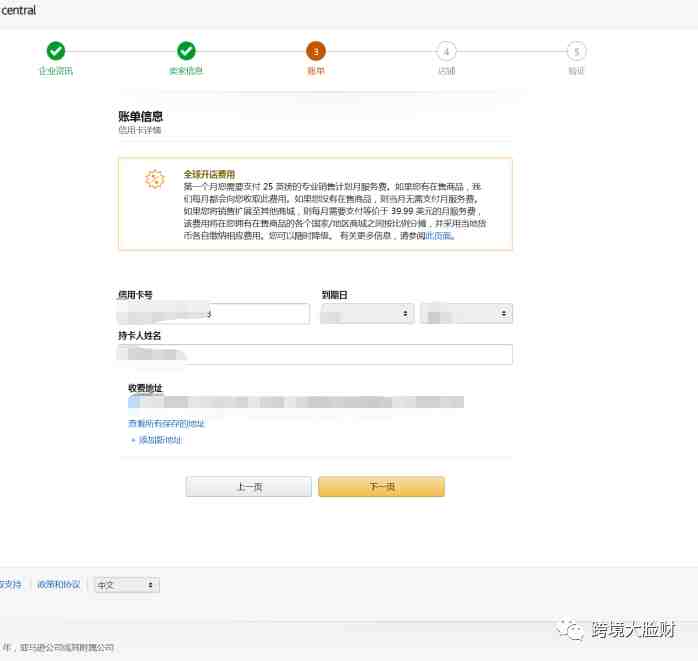This screenshot has height=661, width=698.
Task: Click the 账单 step label
Action: [316, 71]
